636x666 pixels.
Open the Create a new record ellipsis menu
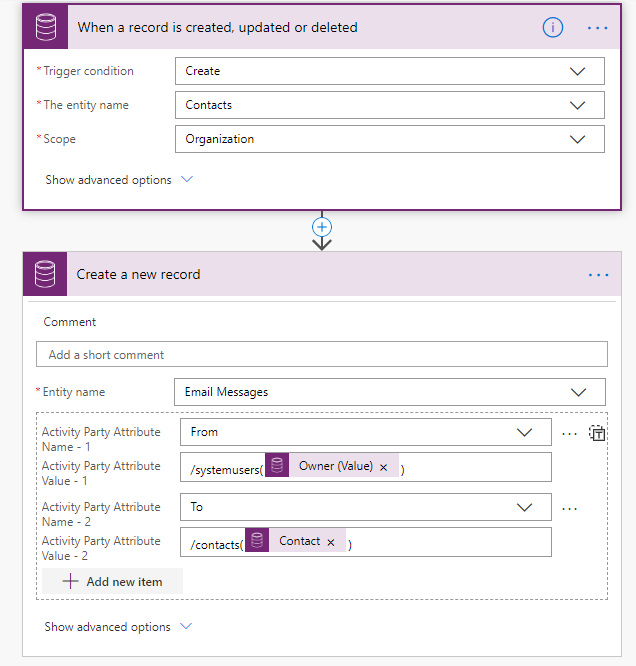[598, 275]
